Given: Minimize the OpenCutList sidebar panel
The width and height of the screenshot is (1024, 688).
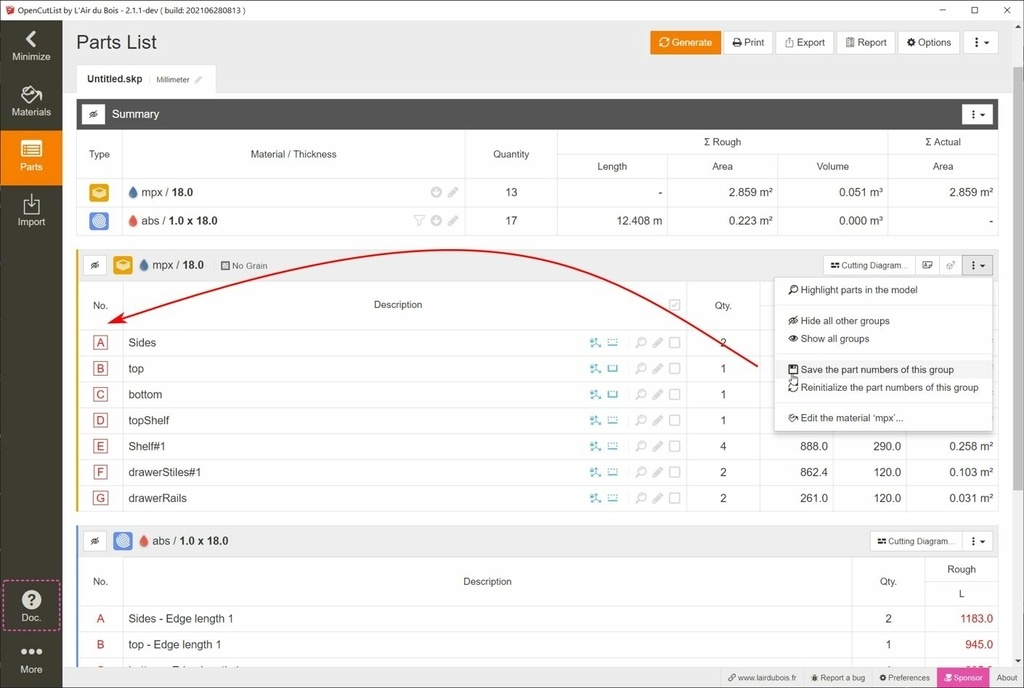Looking at the screenshot, I should click(31, 47).
